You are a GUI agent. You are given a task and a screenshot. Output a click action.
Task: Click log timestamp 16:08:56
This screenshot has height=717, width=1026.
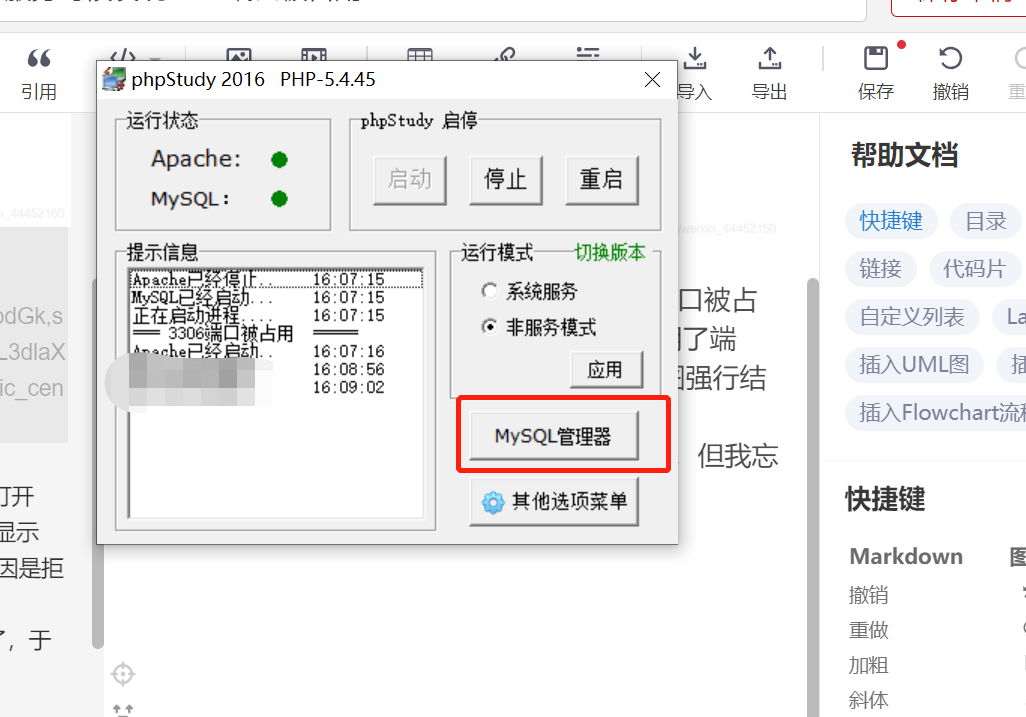click(x=348, y=370)
